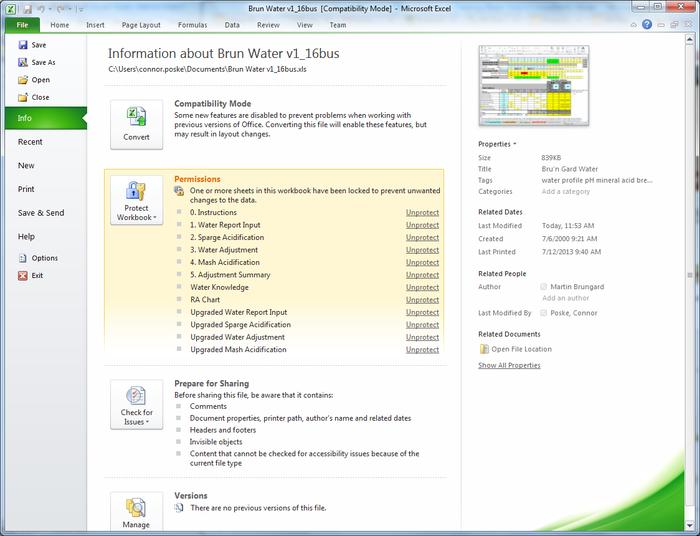Click the presence box beside Martin Brungard
The height and width of the screenshot is (536, 700).
[543, 287]
